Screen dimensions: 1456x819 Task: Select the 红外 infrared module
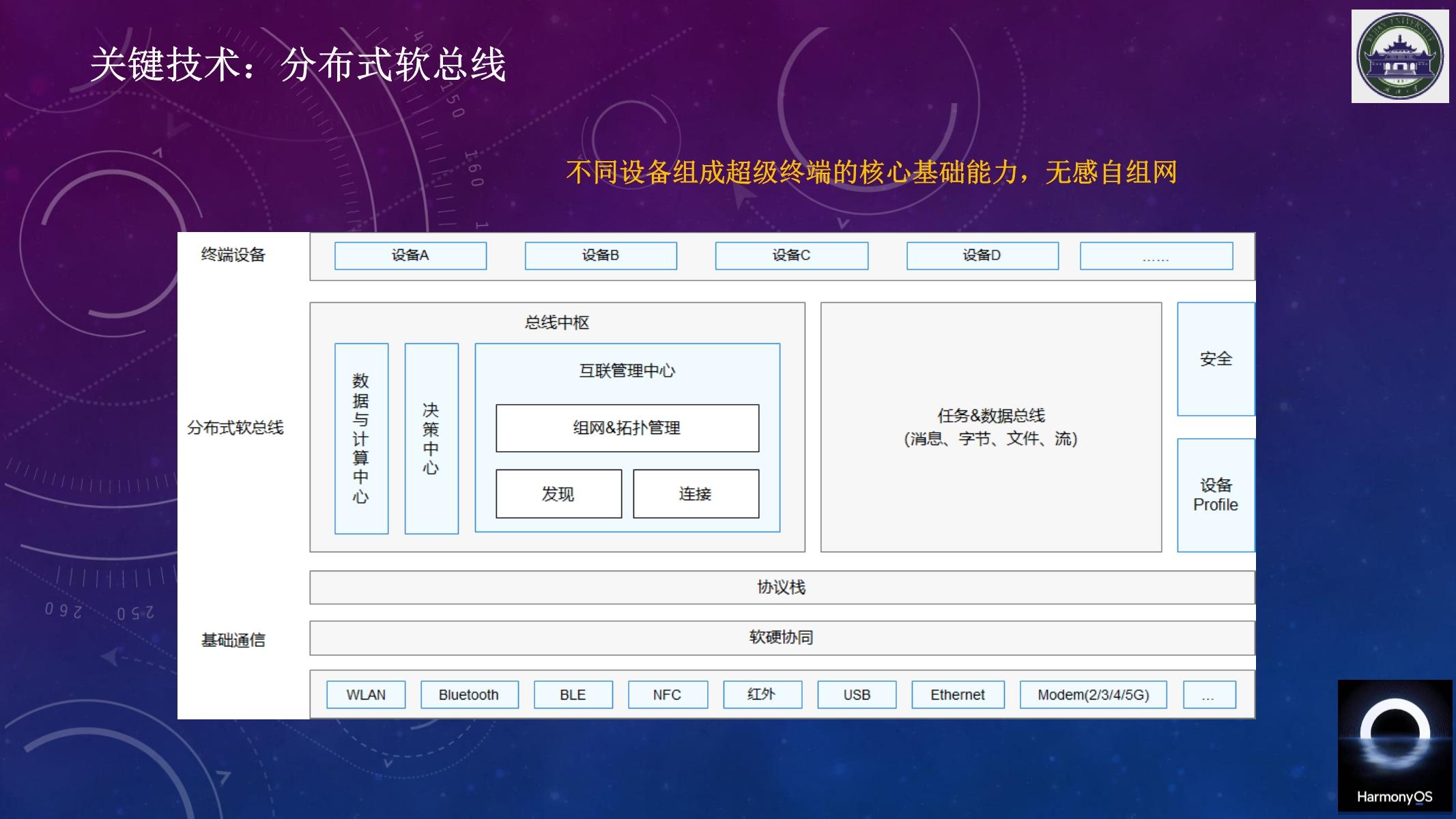coord(762,693)
